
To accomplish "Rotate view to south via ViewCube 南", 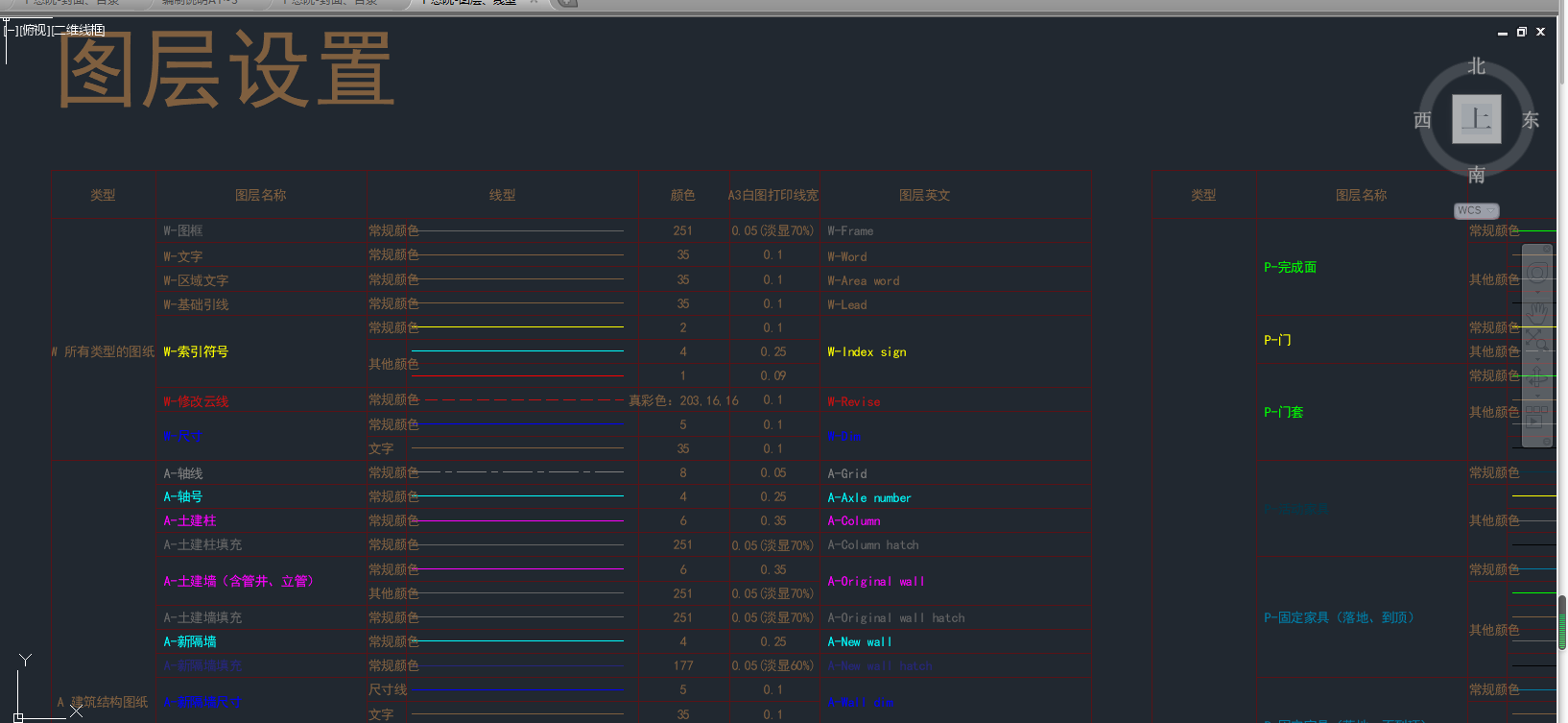I will (x=1476, y=175).
